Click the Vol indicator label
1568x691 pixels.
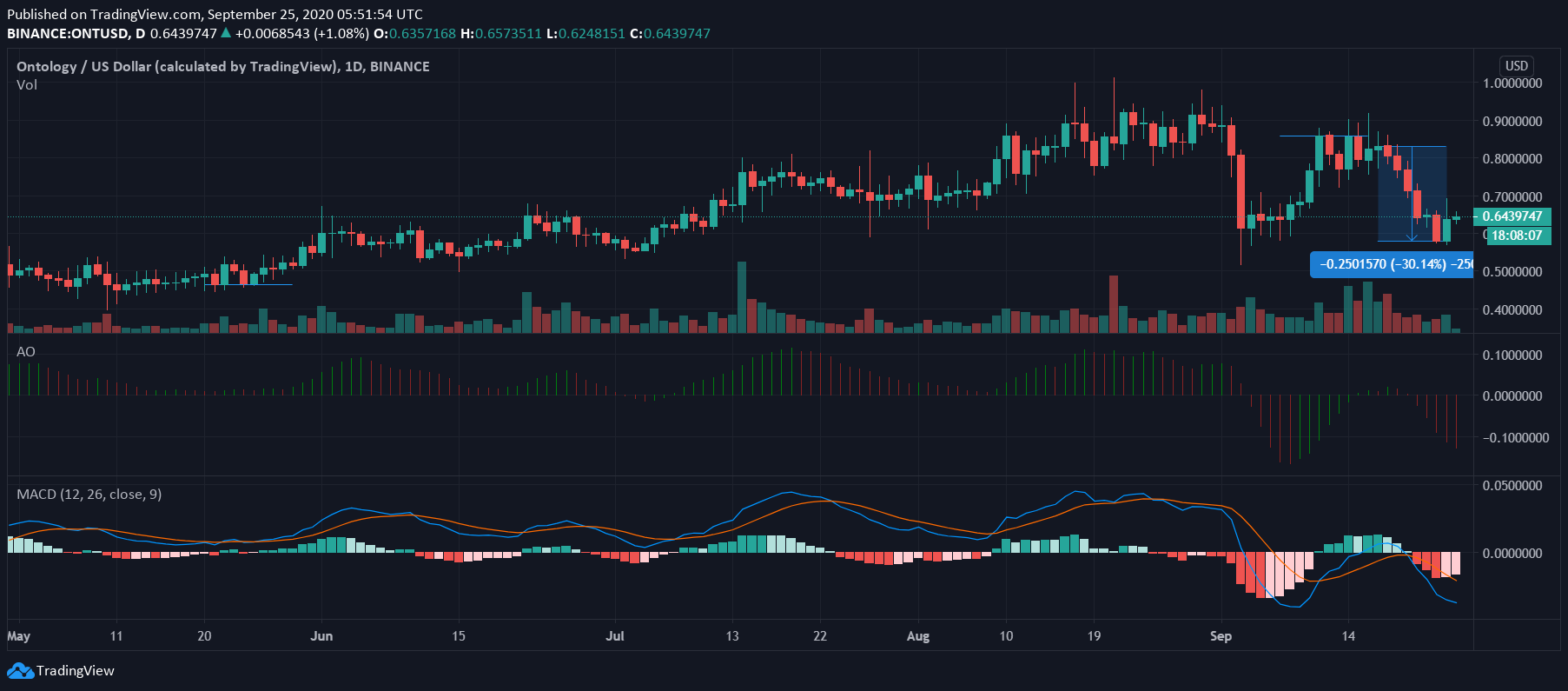(x=27, y=85)
